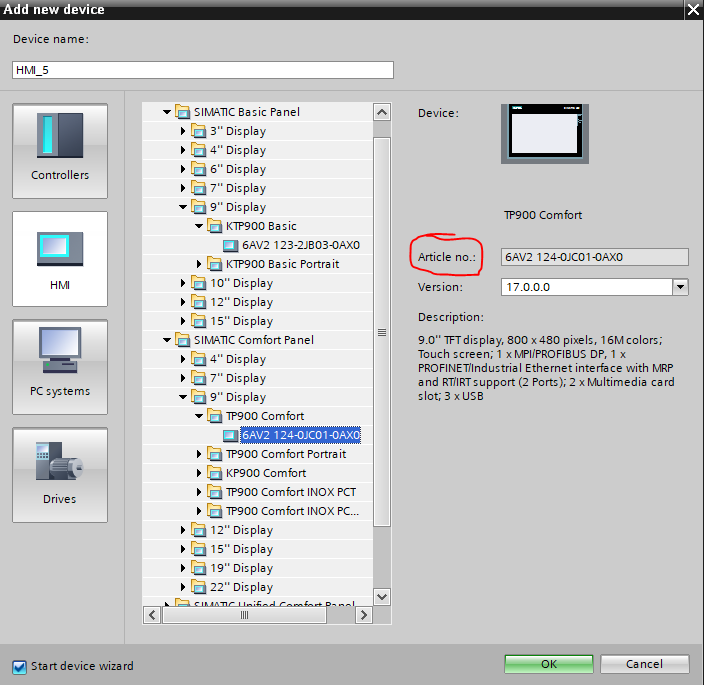Collapse the SIMATIC Comfort Panel node
This screenshot has height=685, width=705.
(167, 340)
